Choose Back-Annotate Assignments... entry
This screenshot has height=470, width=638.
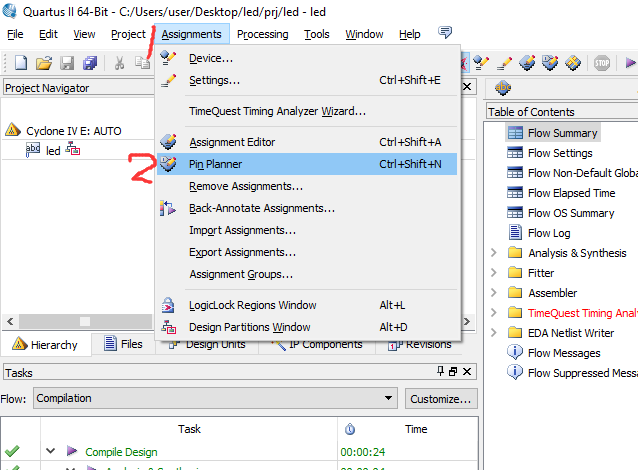(x=307, y=208)
